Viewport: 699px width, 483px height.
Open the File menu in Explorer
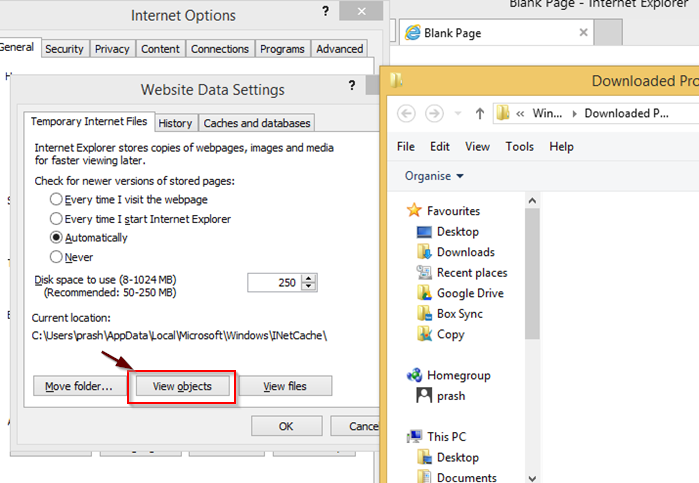(x=406, y=146)
